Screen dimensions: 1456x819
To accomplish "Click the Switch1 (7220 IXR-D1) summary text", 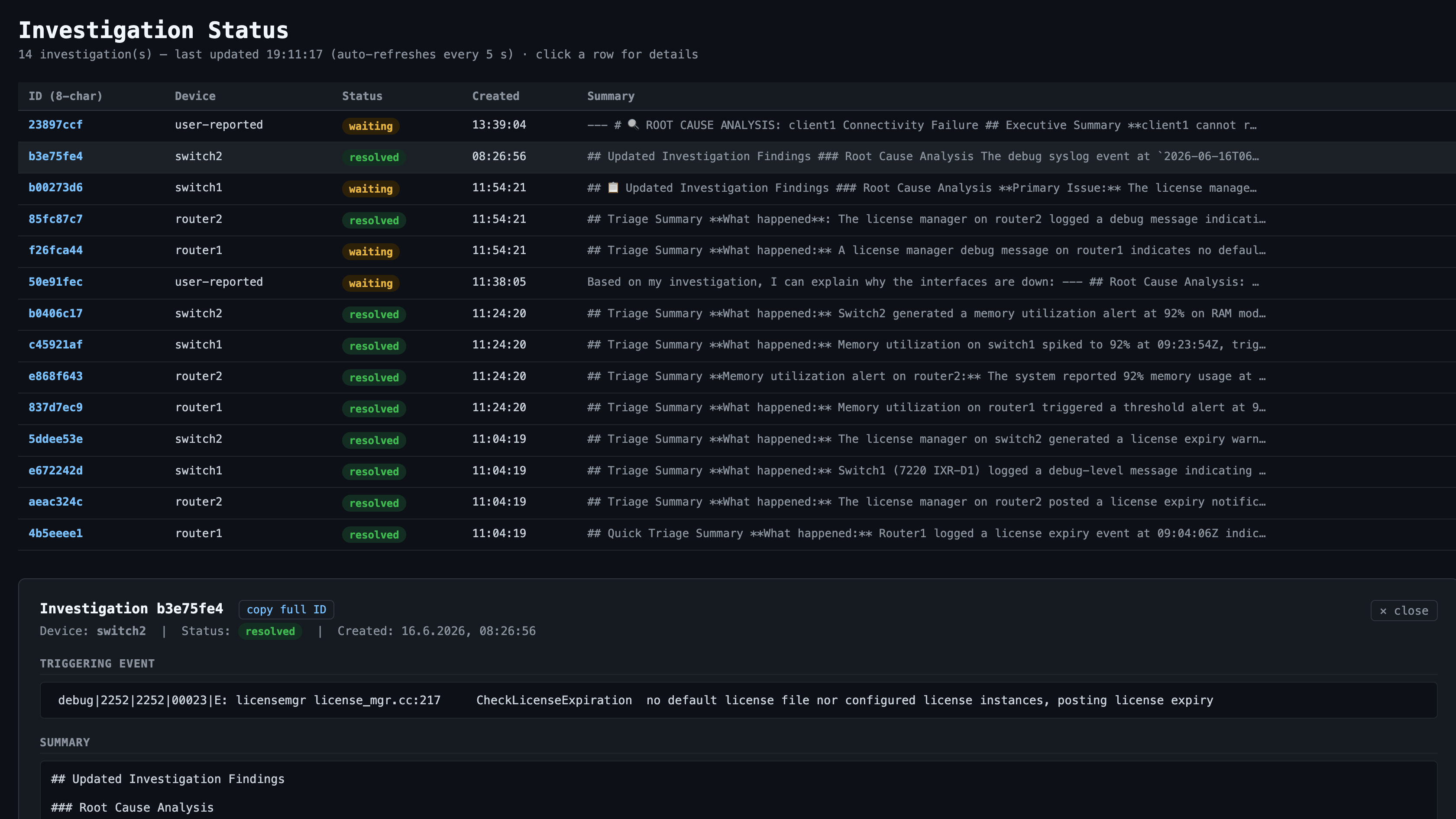I will 926,471.
